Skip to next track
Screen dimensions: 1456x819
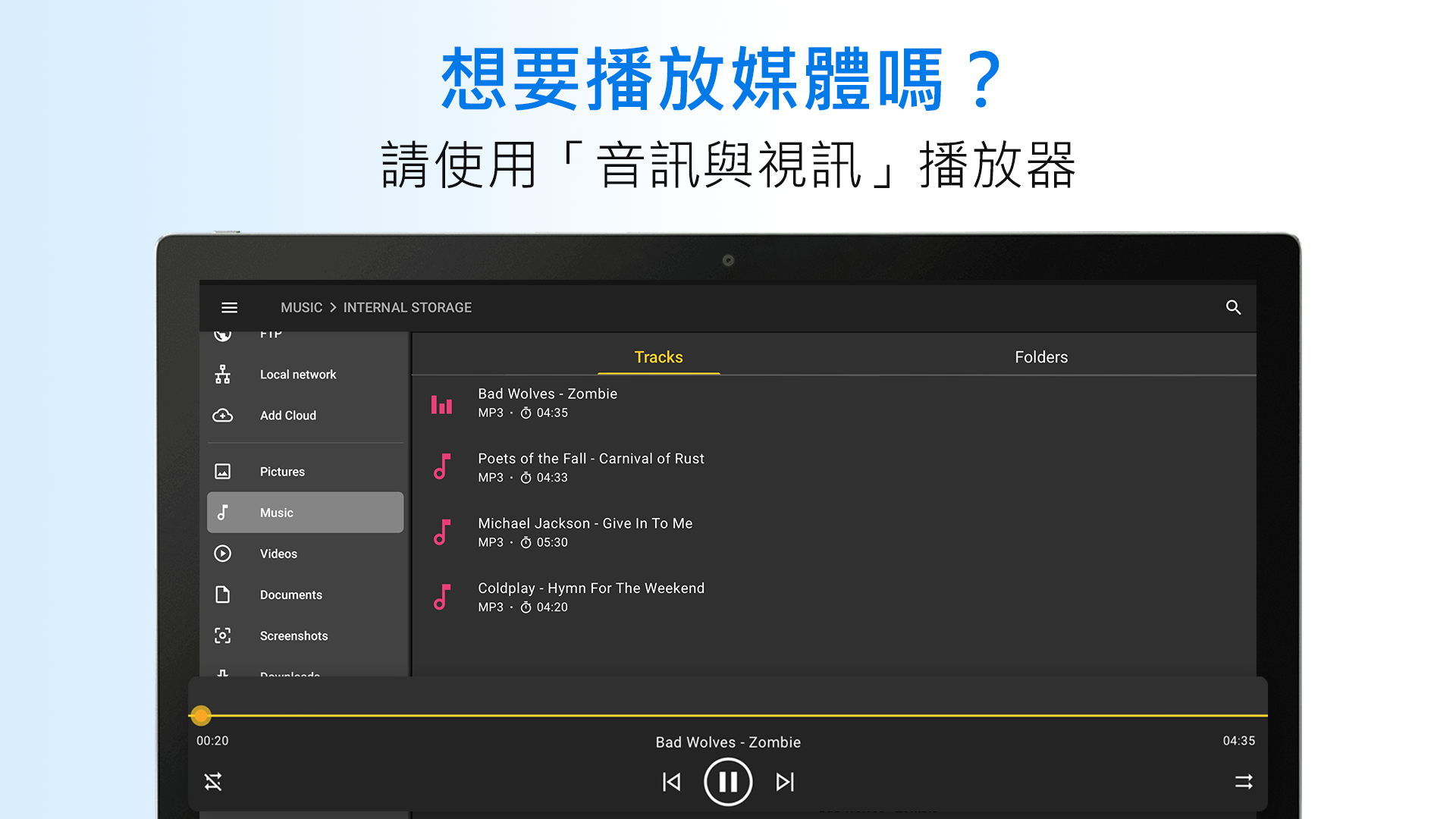click(786, 782)
